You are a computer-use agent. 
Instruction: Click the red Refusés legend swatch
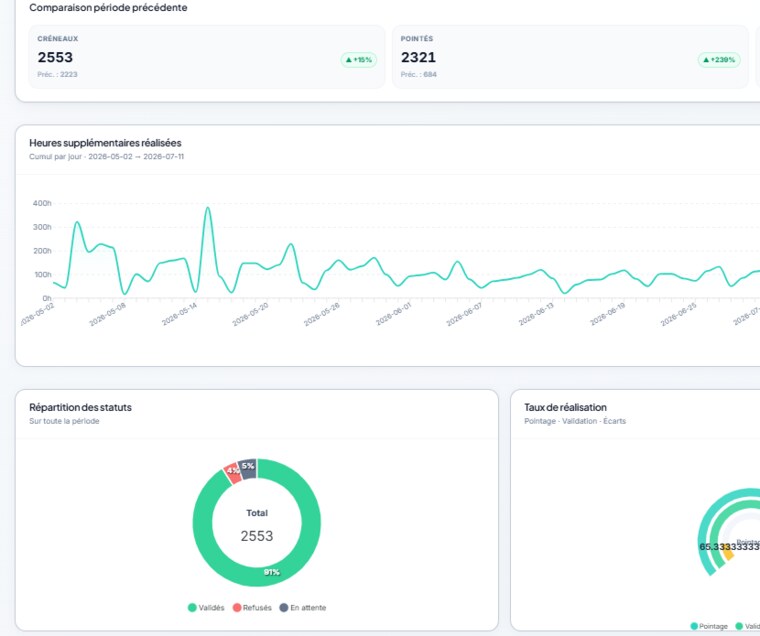coord(237,607)
